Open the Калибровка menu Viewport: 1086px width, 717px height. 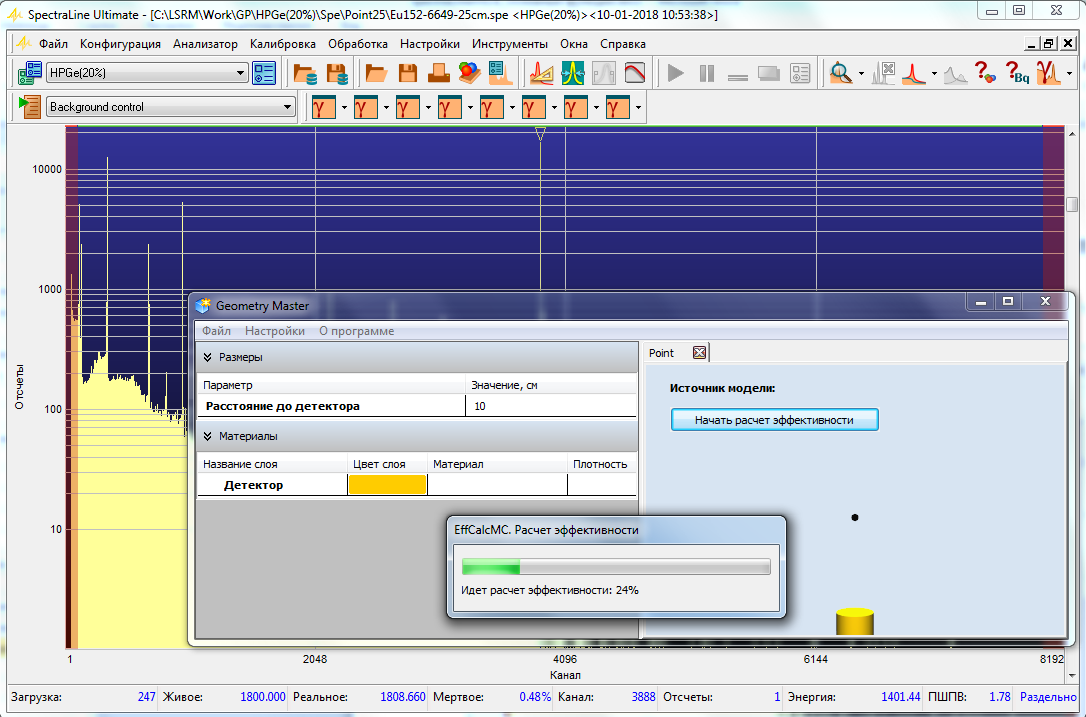[x=283, y=44]
